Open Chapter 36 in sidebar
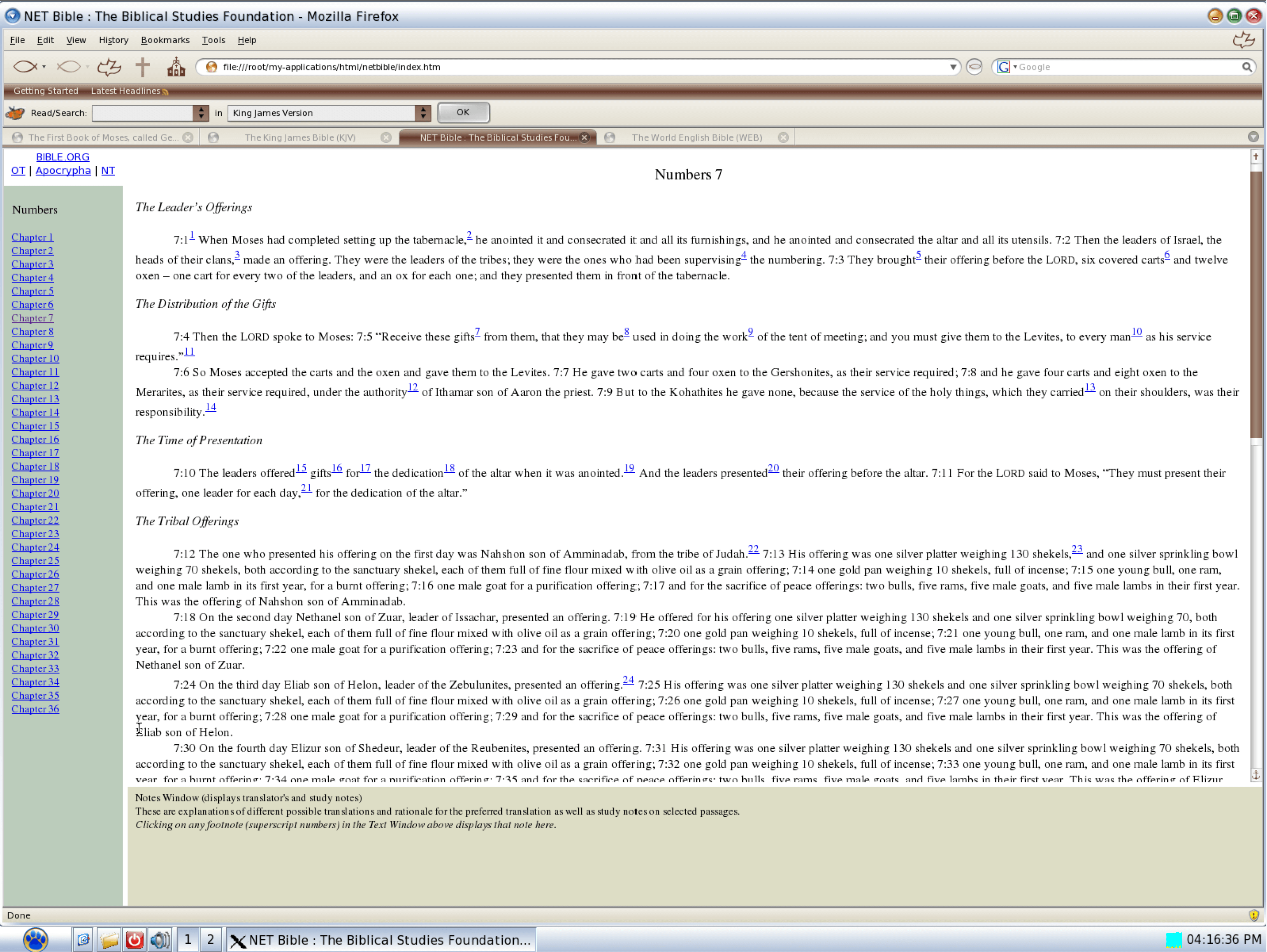This screenshot has width=1267, height=952. click(35, 709)
